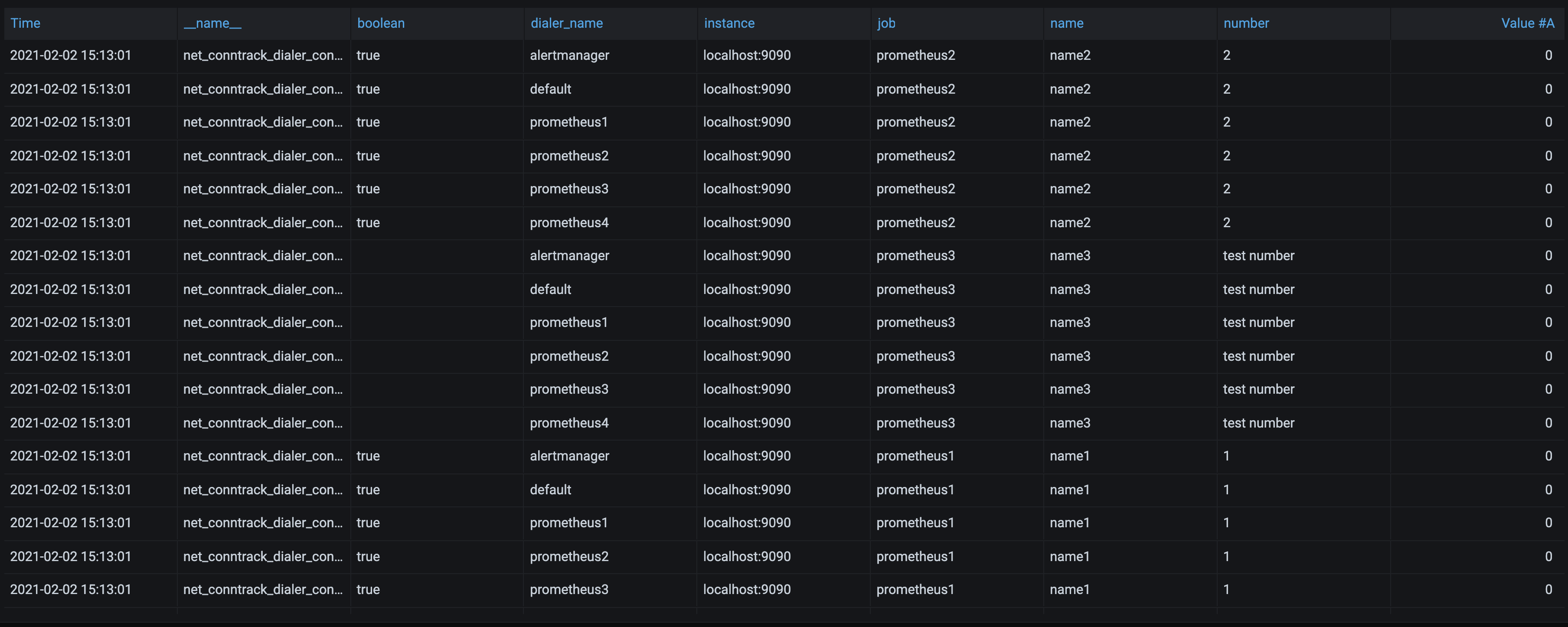
Task: Sort by the __name__ column header
Action: 212,23
